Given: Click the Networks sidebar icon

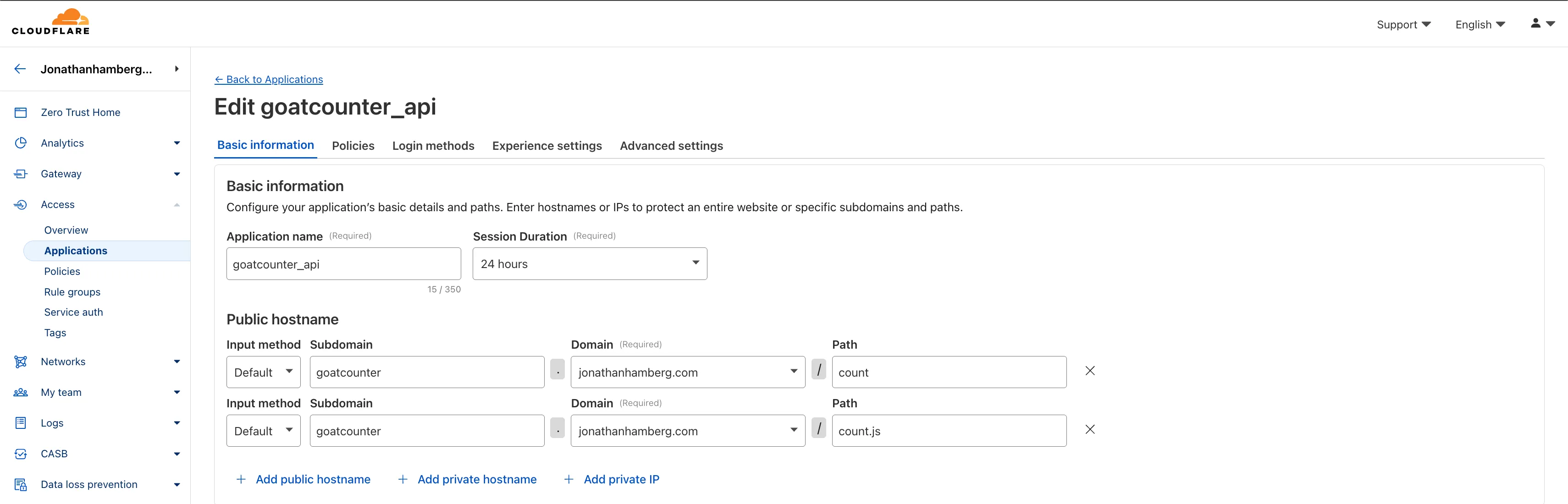Looking at the screenshot, I should pos(21,362).
